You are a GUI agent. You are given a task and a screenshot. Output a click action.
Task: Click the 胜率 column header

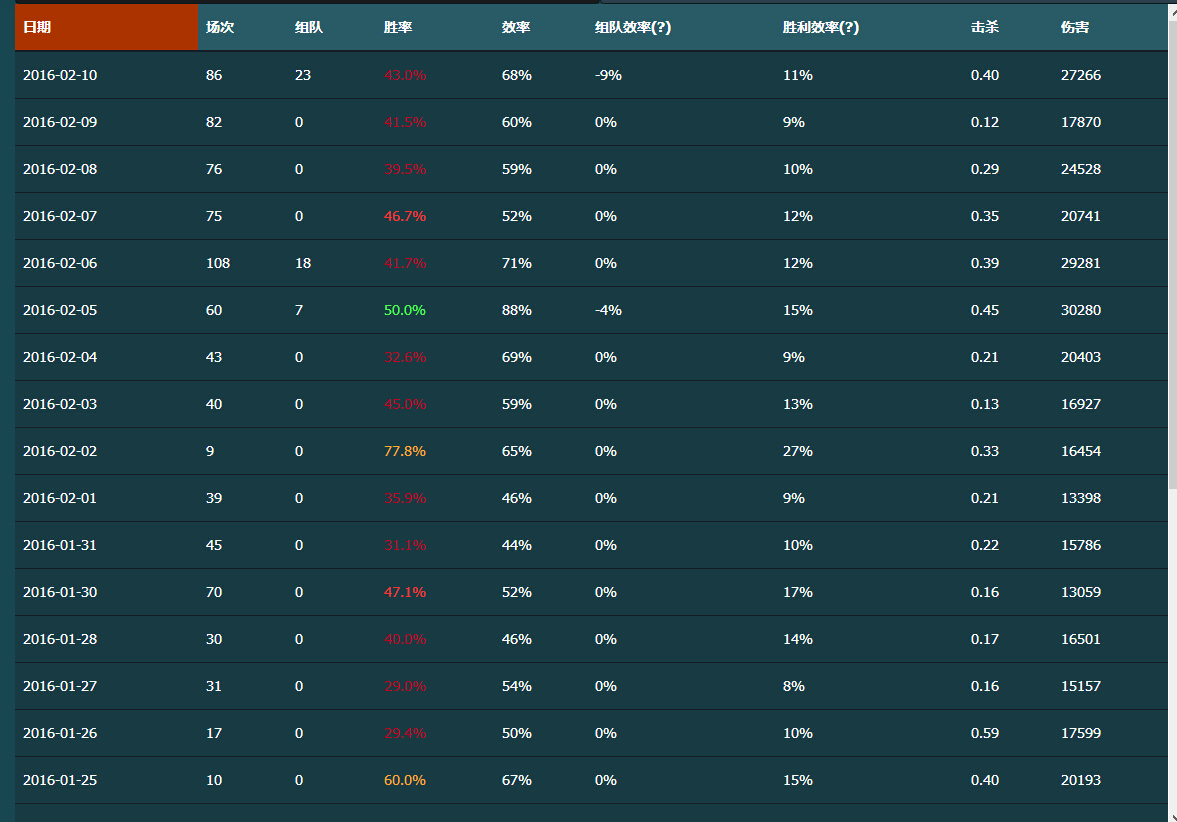398,28
